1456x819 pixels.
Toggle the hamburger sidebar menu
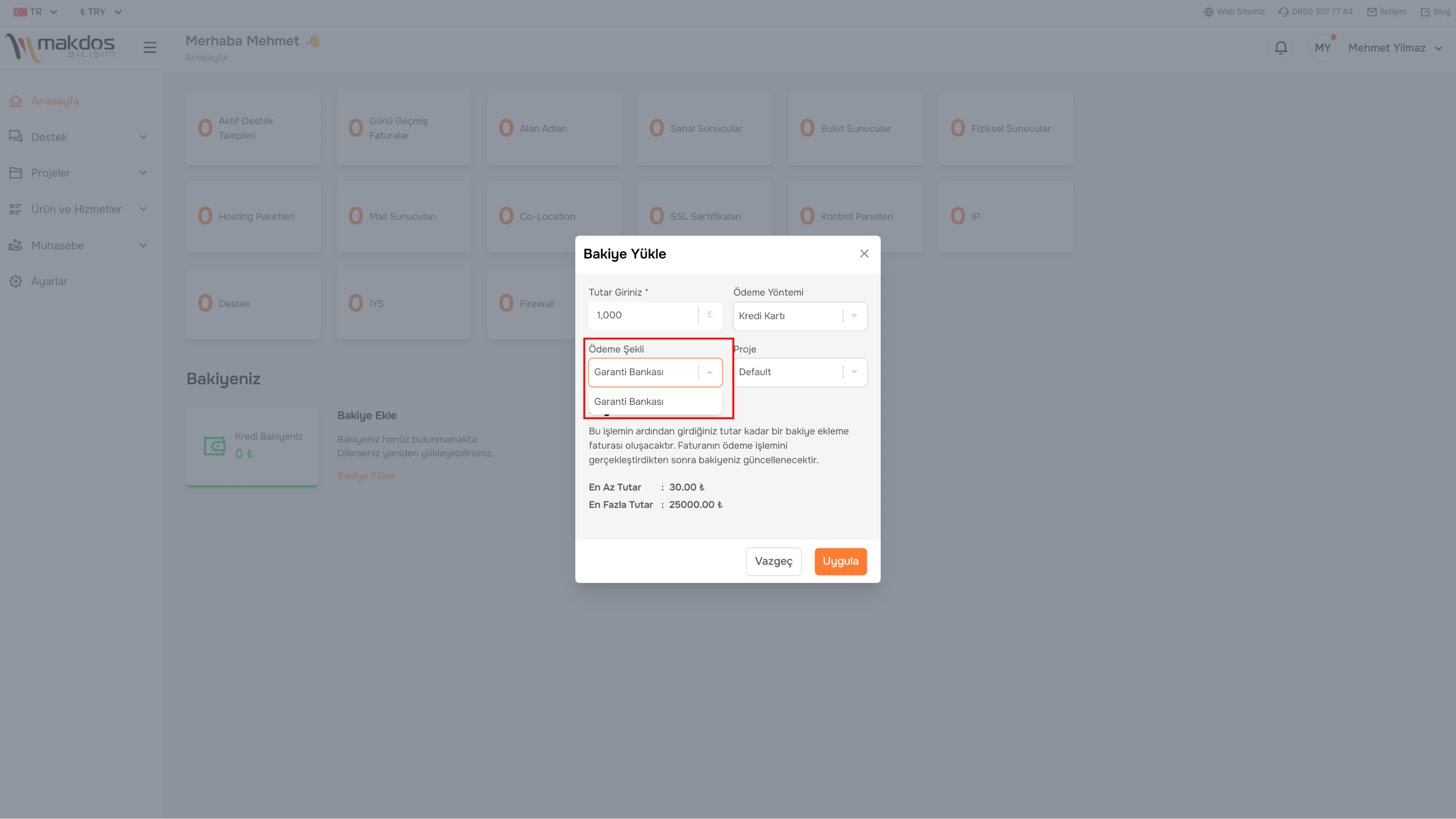tap(150, 47)
